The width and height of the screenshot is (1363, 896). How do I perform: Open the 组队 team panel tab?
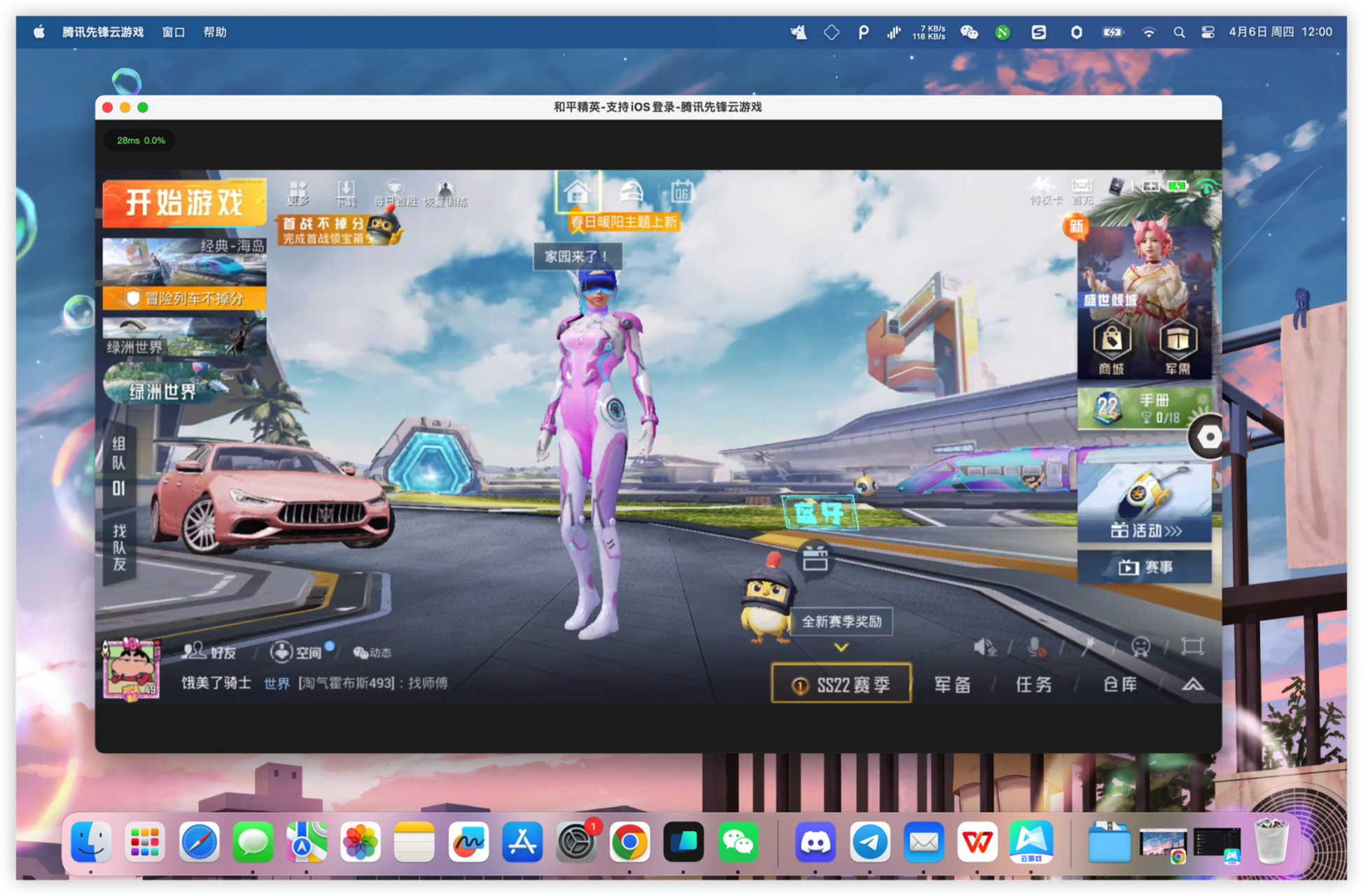119,465
